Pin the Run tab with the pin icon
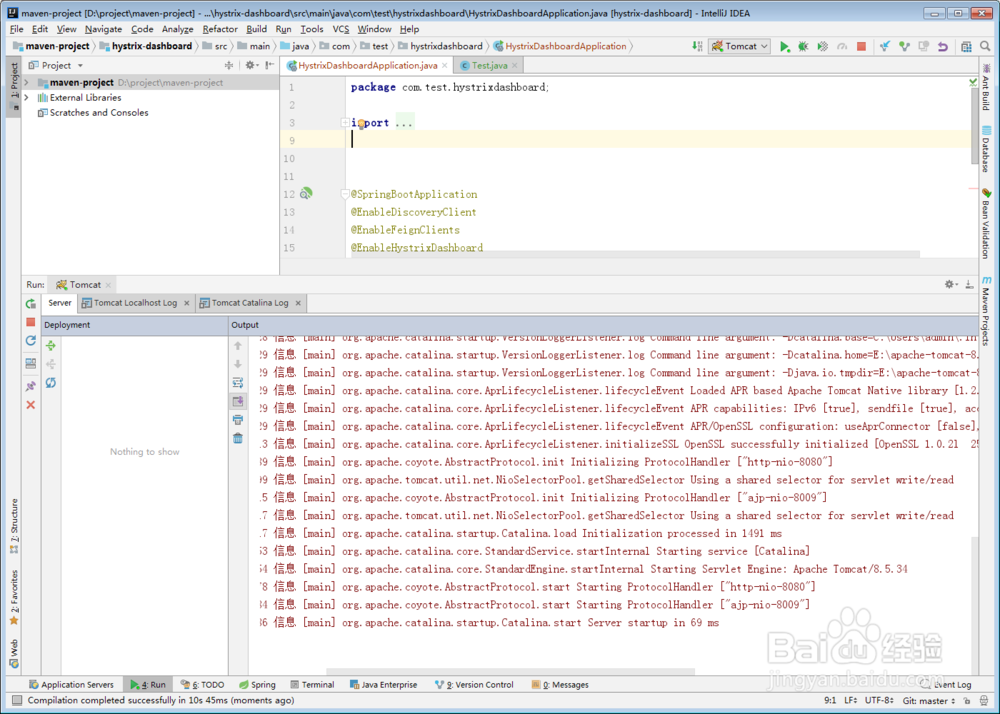The height and width of the screenshot is (714, 1000). pos(31,386)
